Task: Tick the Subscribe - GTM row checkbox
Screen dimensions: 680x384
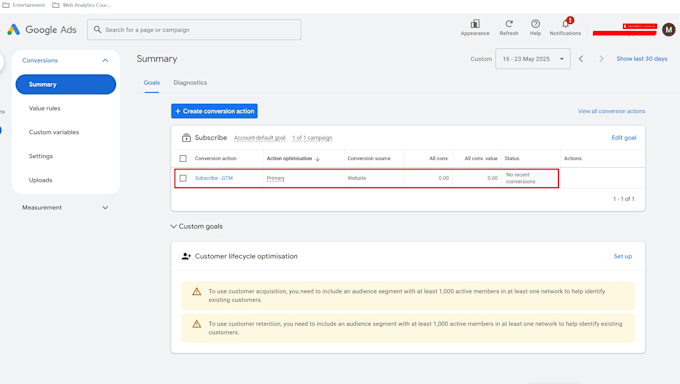Action: coord(183,178)
